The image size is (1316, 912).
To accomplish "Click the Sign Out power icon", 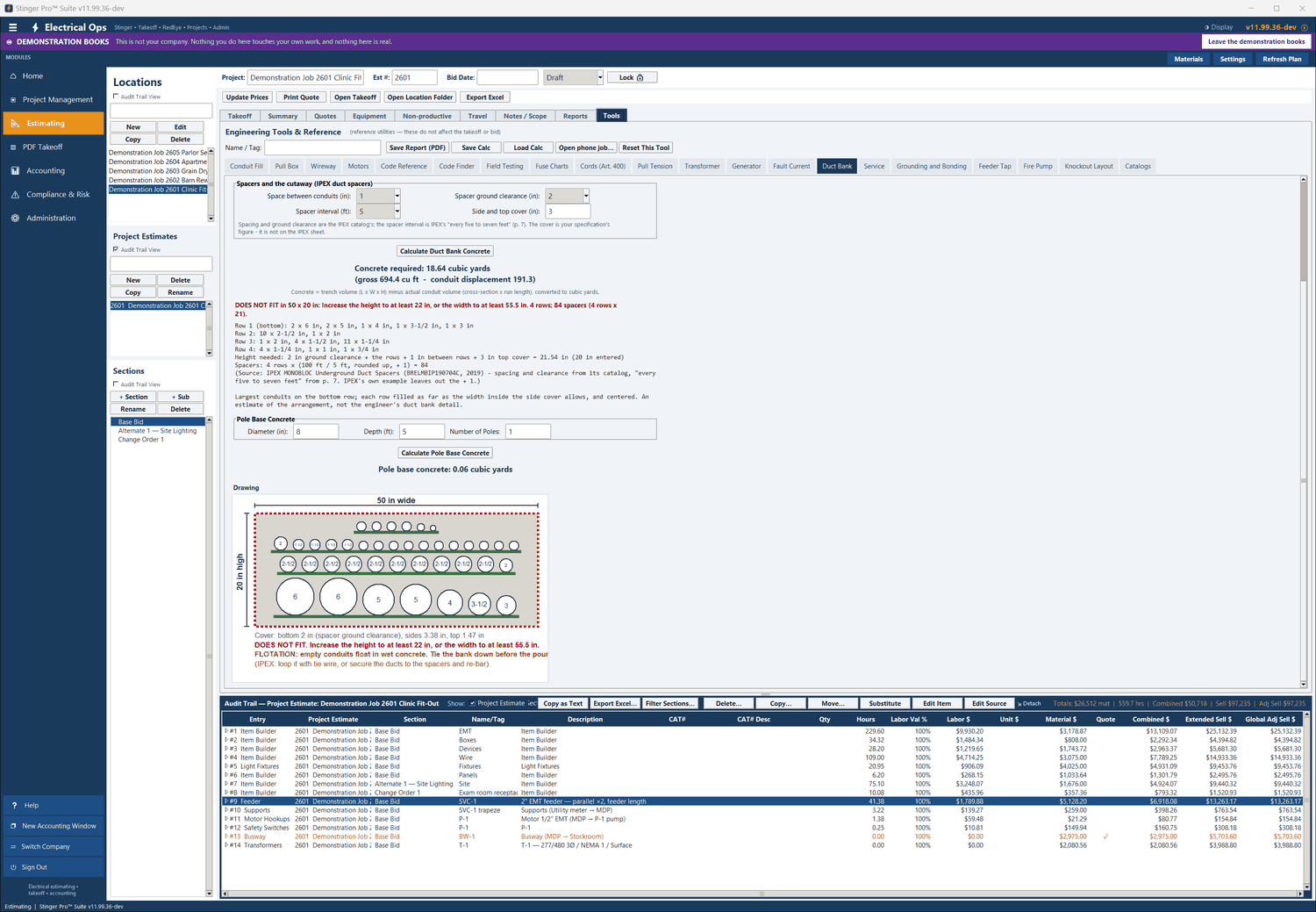I will pyautogui.click(x=14, y=867).
